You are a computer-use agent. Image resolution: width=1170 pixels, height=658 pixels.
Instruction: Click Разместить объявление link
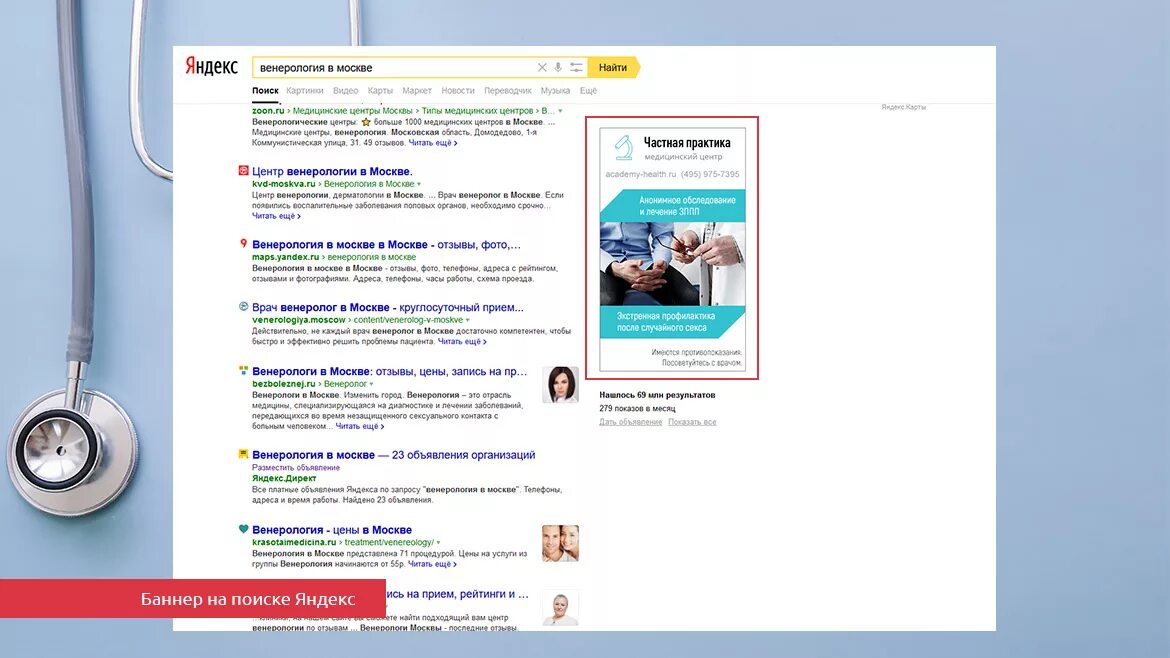(295, 467)
